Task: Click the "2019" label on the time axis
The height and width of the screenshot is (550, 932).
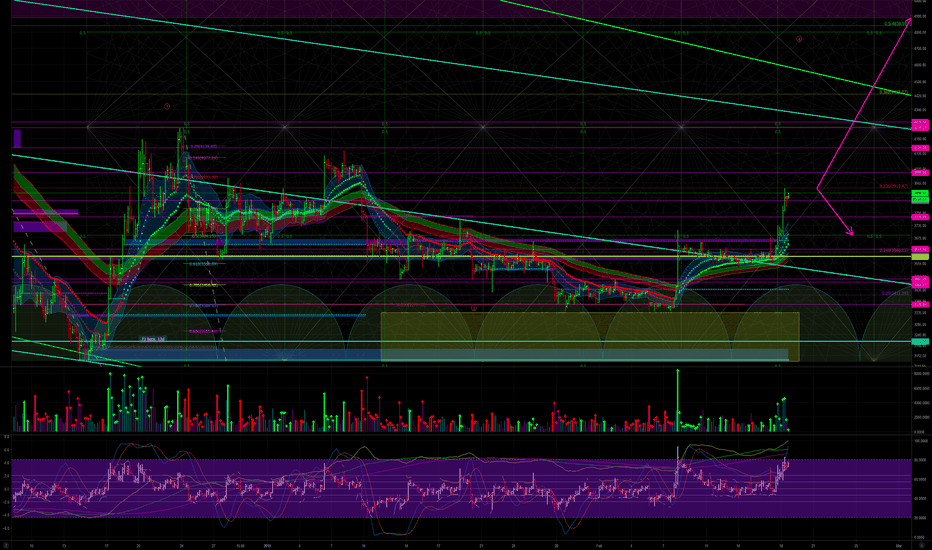Action: [x=267, y=545]
